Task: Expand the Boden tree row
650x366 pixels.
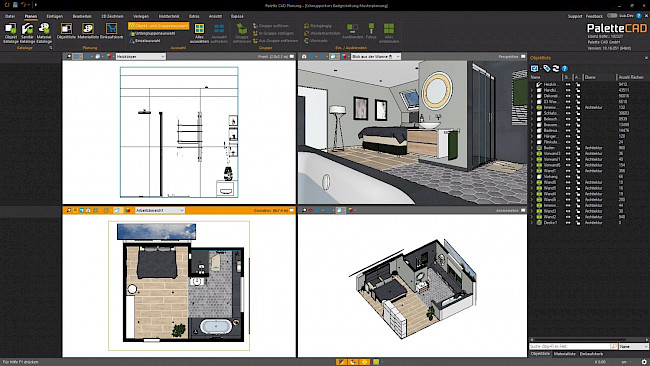Action: click(532, 148)
